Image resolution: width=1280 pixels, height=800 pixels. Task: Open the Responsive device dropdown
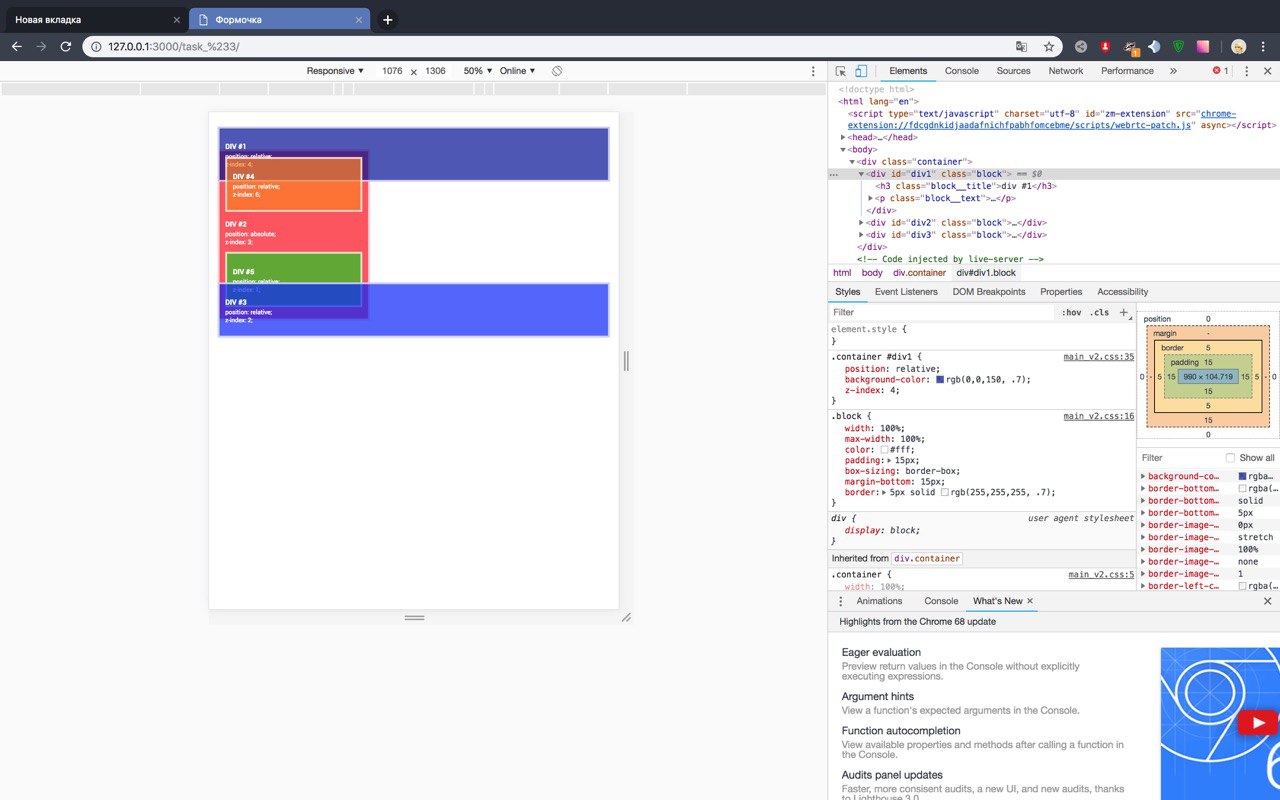336,71
